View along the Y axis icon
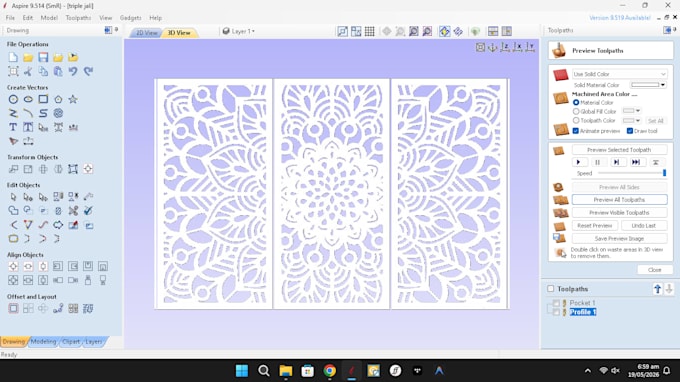The width and height of the screenshot is (680, 382). coord(530,47)
